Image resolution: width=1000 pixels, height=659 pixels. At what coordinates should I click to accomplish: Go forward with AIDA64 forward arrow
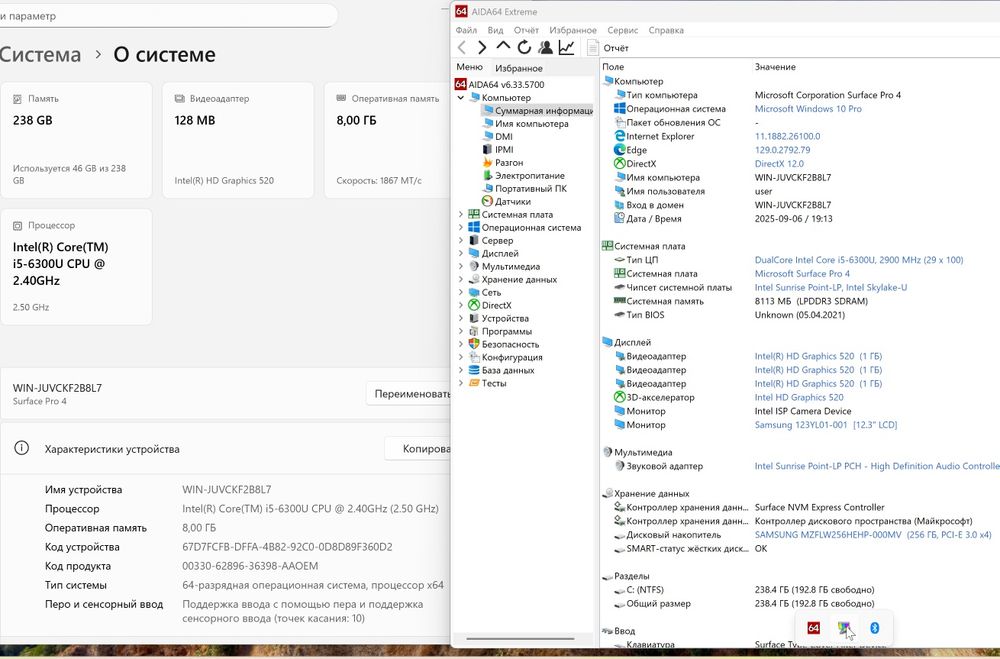point(482,47)
